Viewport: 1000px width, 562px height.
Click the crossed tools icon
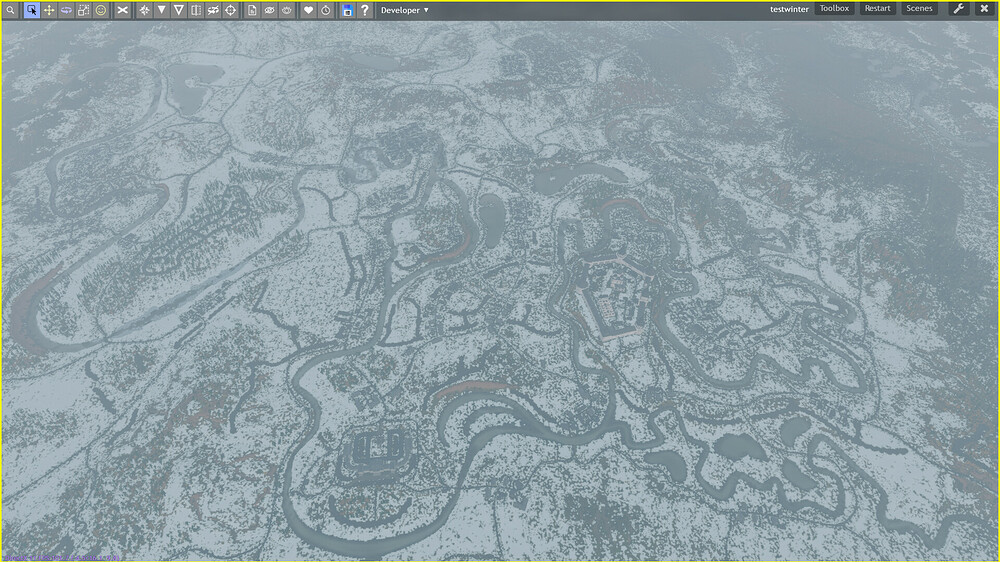pos(123,10)
